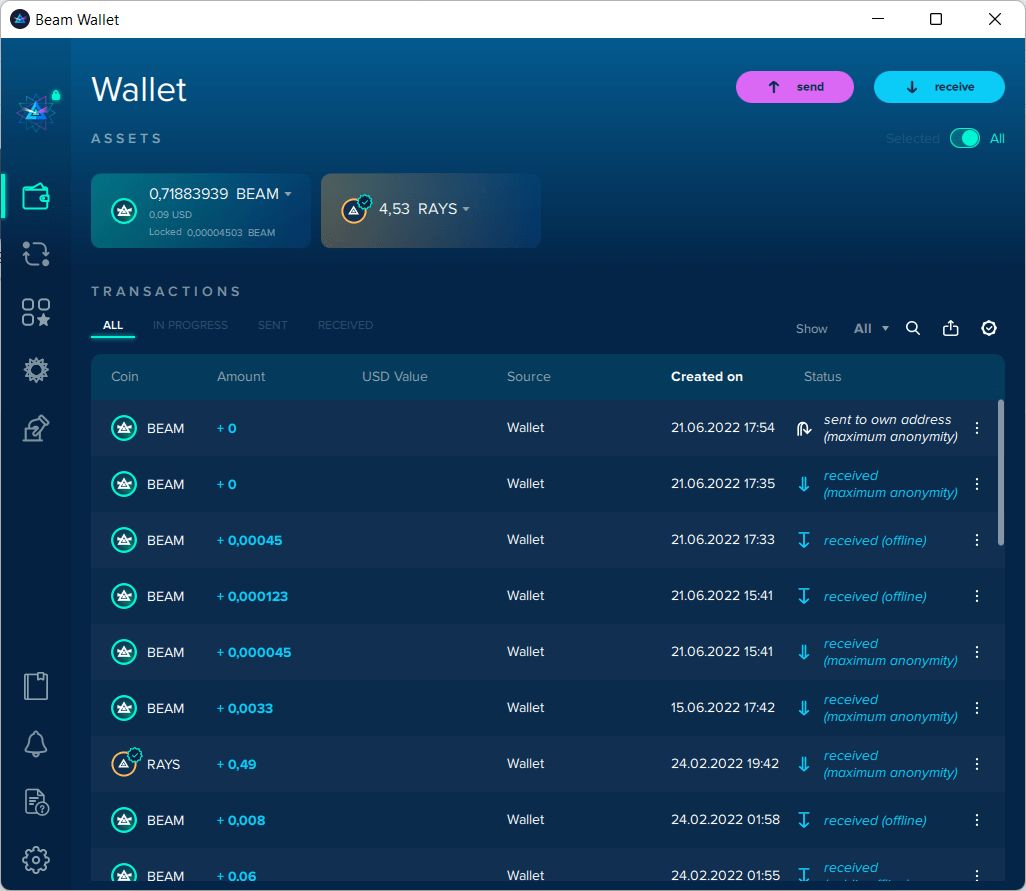Open the Show All filter dropdown
The image size is (1026, 891).
coord(870,328)
